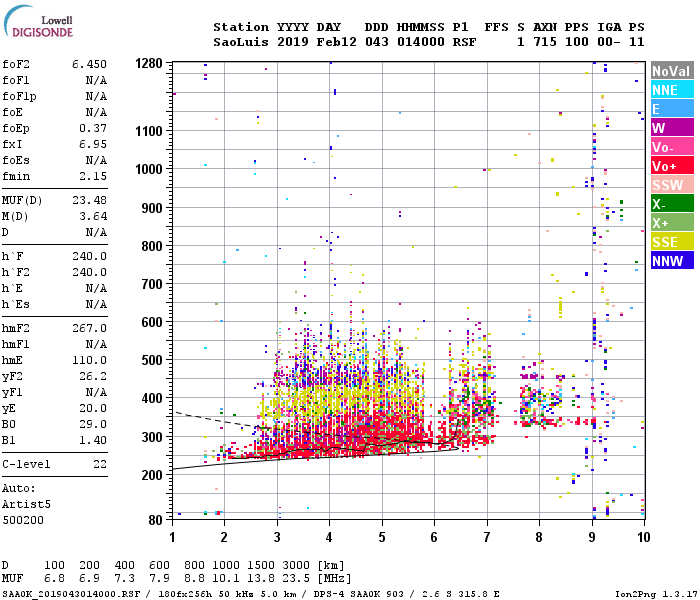This screenshot has width=700, height=600.
Task: Click the foEp value 0.37
Action: click(93, 128)
